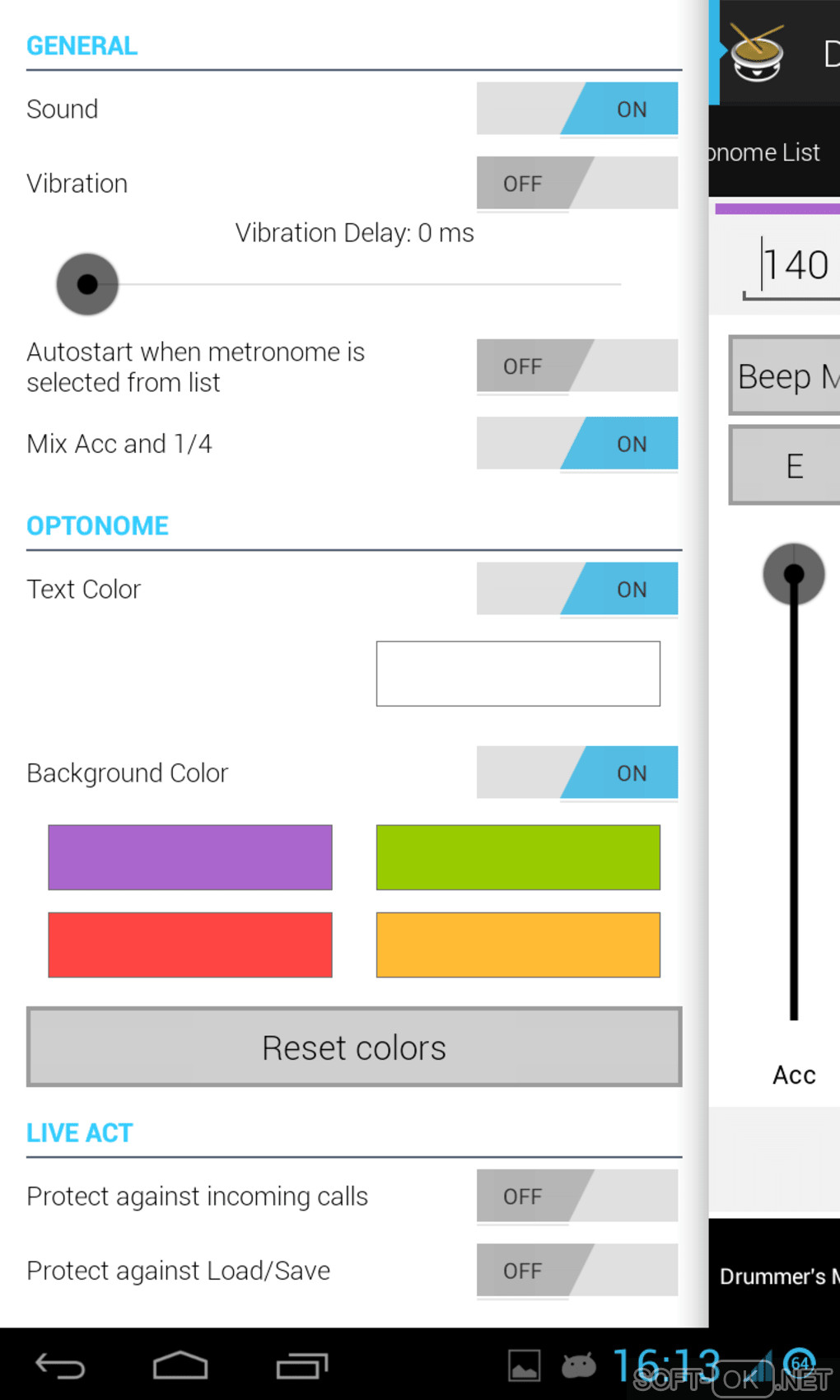Click the Vibration Delay slider handle
This screenshot has width=840, height=1400.
87,284
